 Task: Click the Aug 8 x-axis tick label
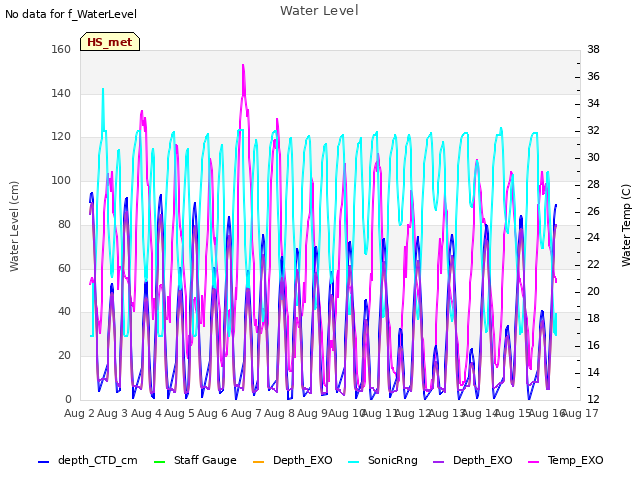(x=279, y=413)
